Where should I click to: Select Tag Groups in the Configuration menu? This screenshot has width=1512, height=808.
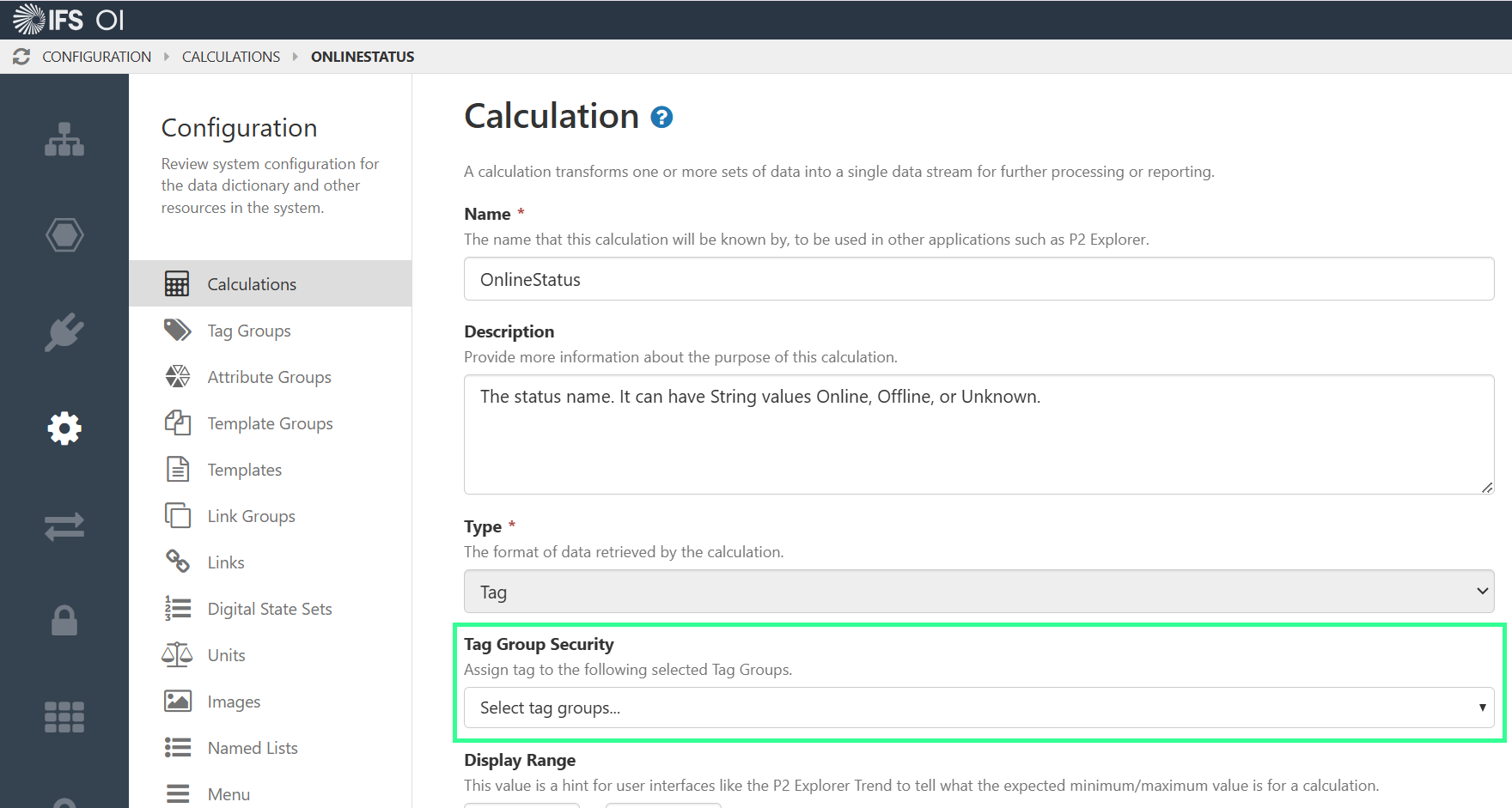pos(249,330)
